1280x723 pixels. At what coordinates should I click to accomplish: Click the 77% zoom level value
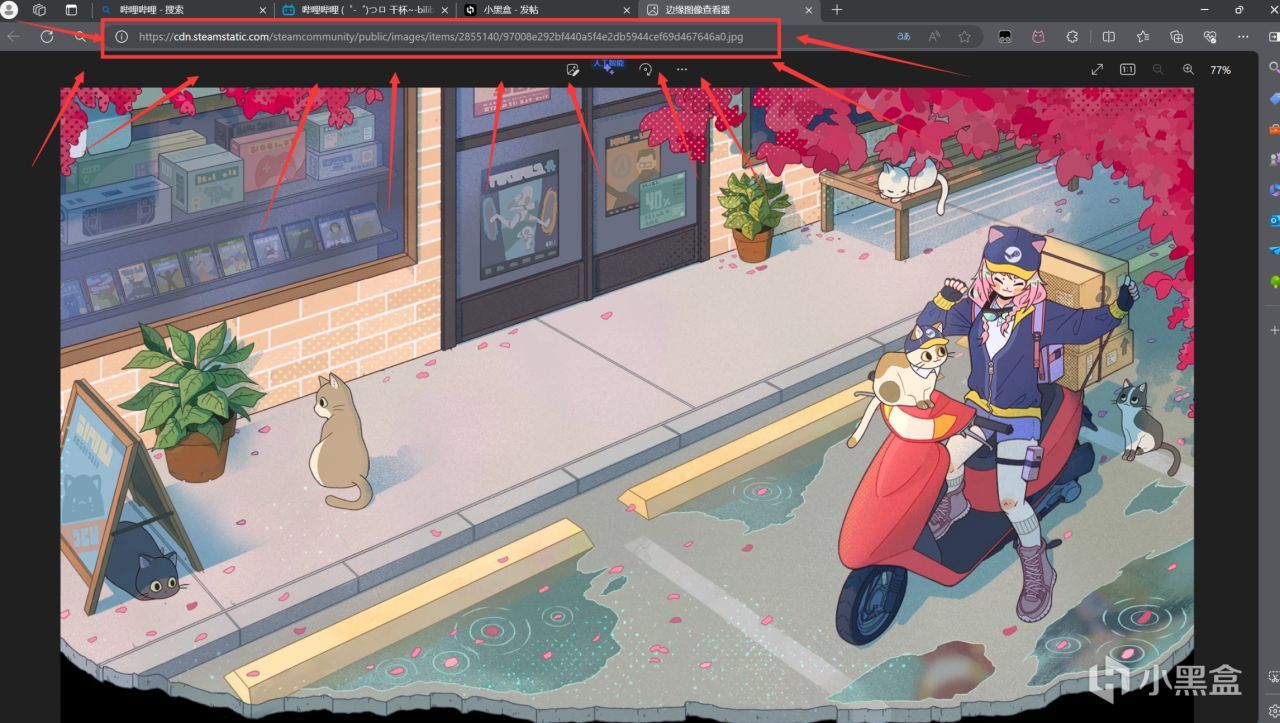pyautogui.click(x=1220, y=70)
